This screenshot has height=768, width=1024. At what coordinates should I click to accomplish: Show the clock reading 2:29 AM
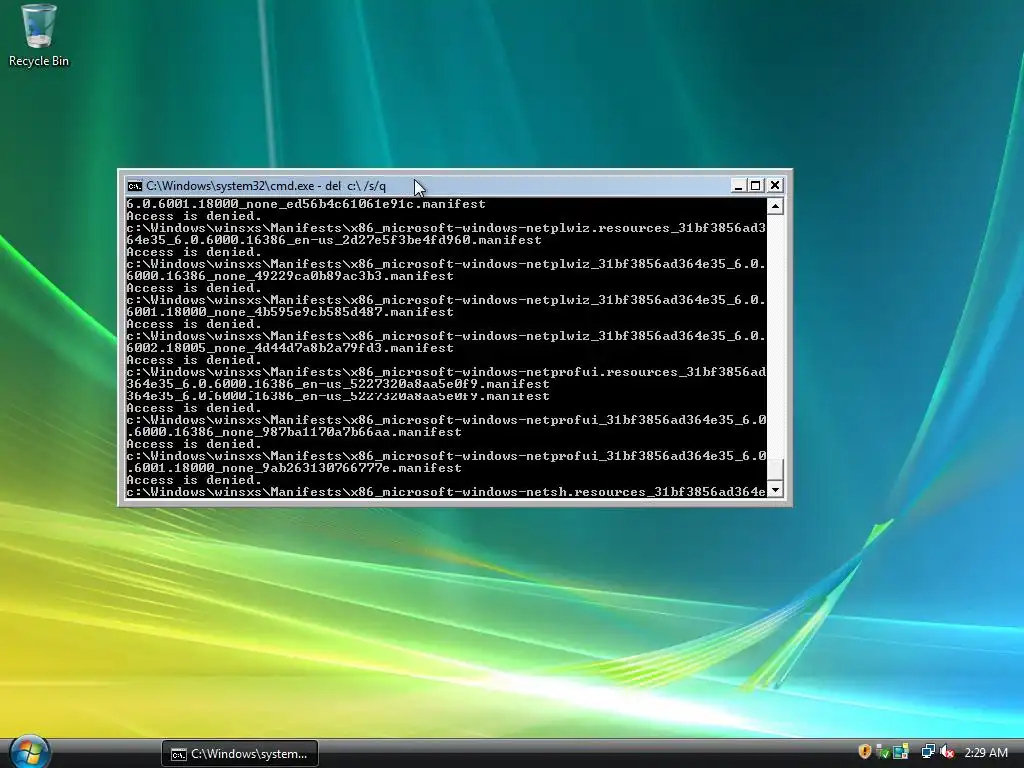pyautogui.click(x=986, y=753)
